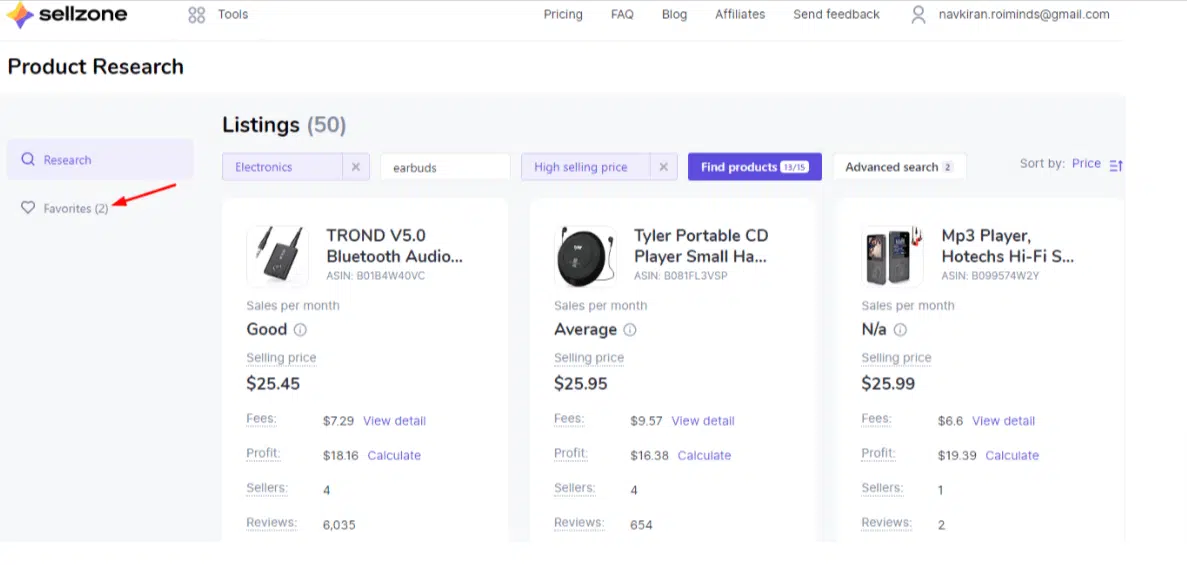1187x565 pixels.
Task: Click the earbuds keyword input field
Action: pos(445,167)
